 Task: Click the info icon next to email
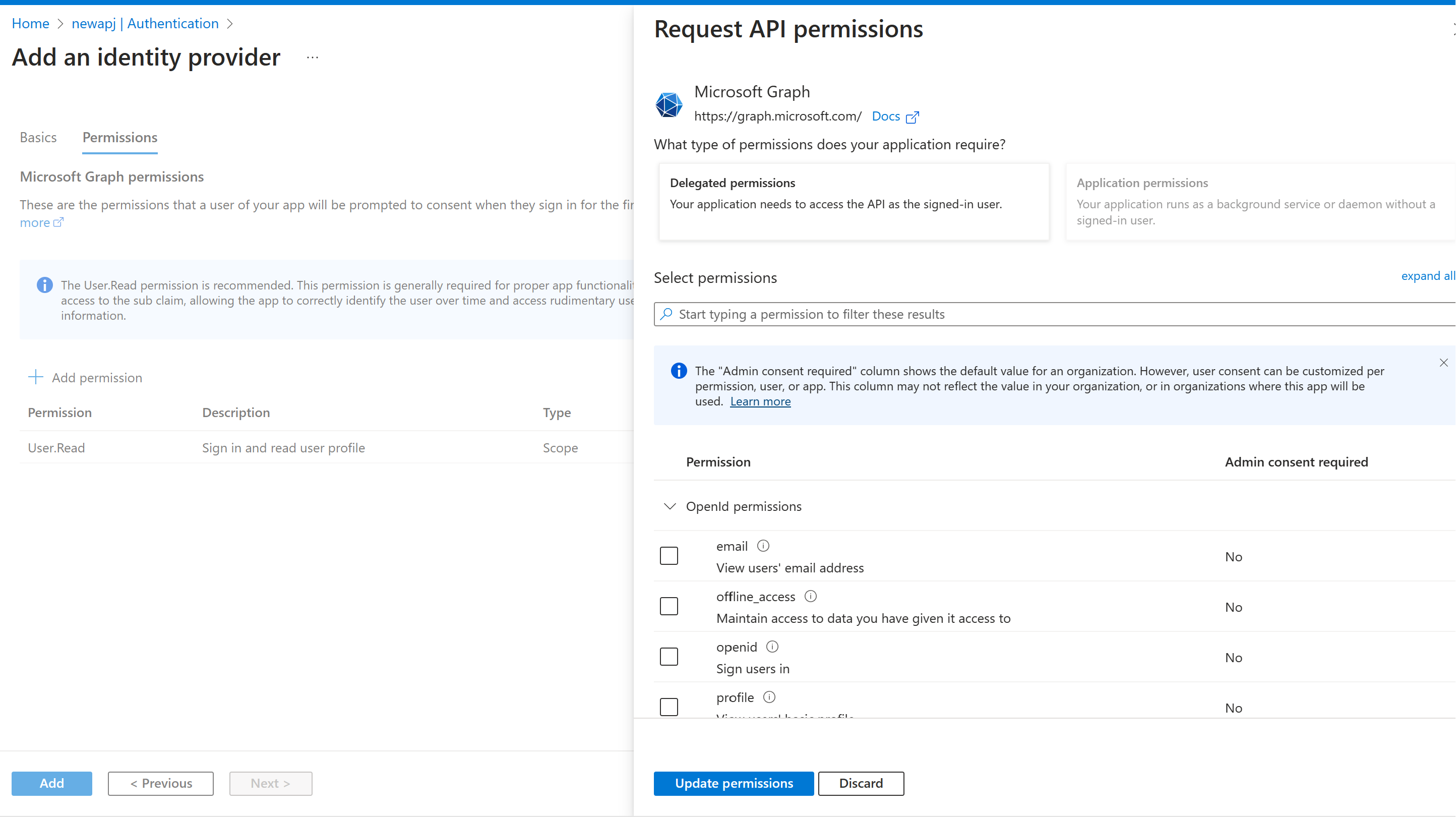pos(763,546)
